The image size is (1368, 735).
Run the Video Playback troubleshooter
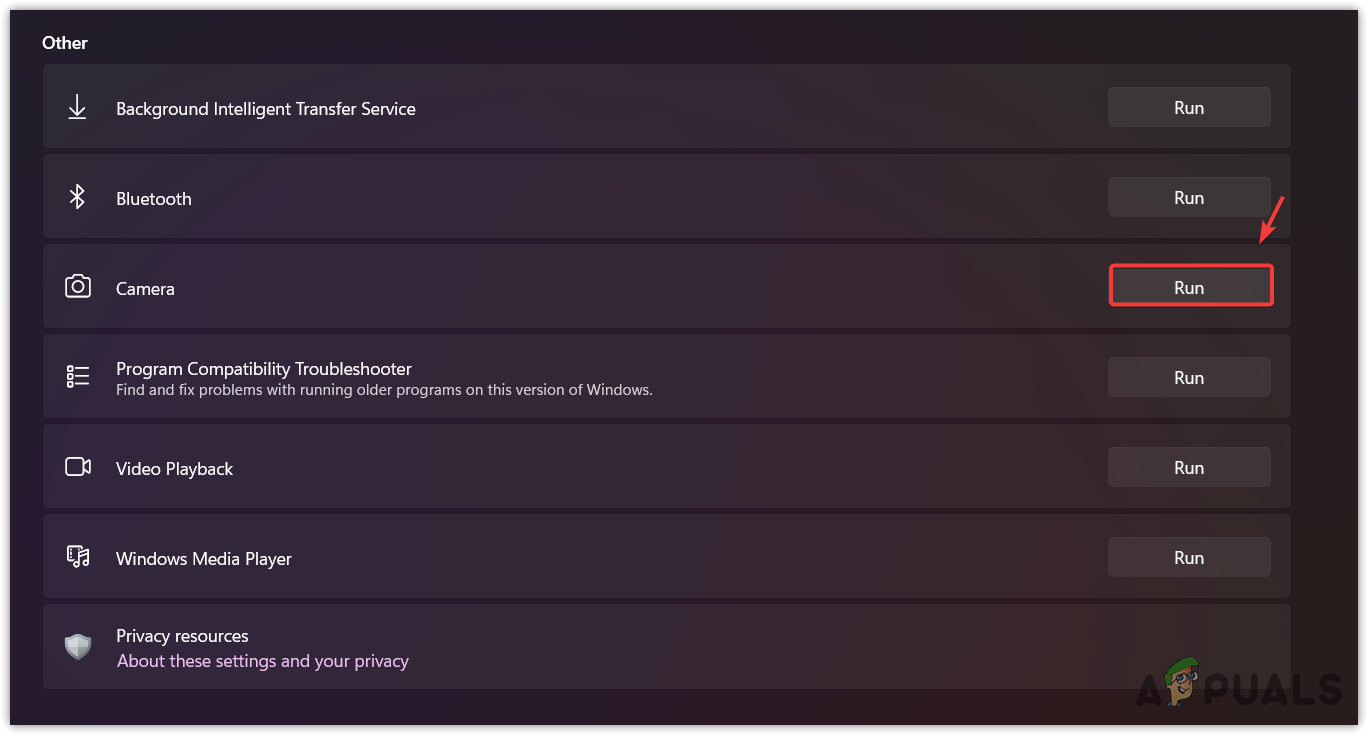(x=1188, y=467)
